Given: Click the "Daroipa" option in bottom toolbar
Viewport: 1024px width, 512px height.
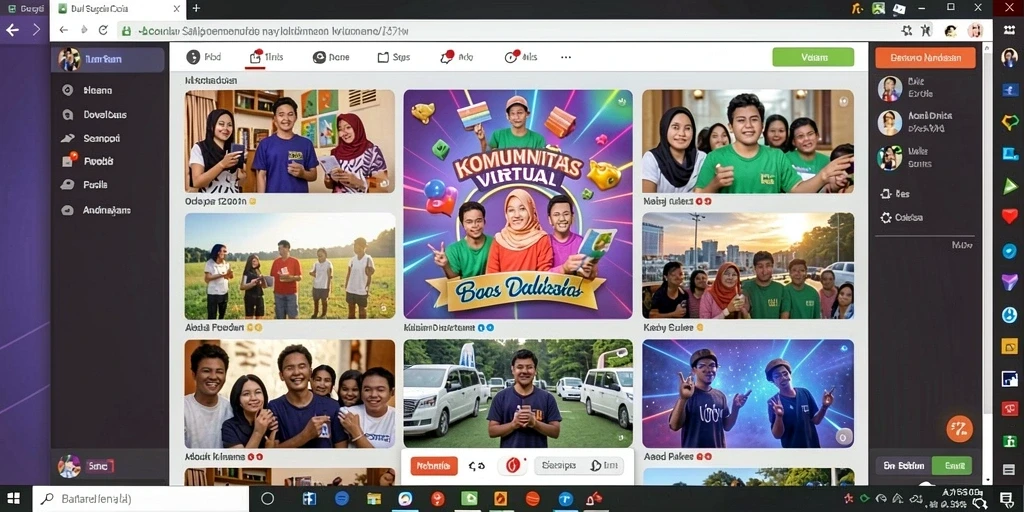Looking at the screenshot, I should 559,466.
